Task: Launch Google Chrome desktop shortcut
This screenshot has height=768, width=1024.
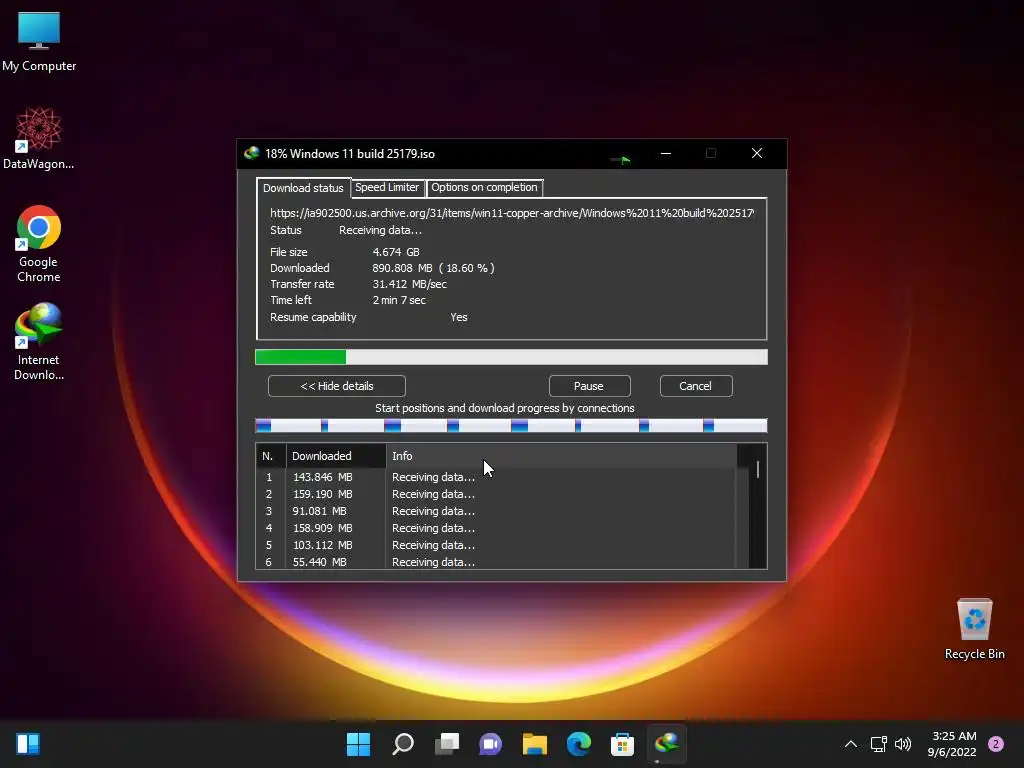Action: [x=39, y=244]
